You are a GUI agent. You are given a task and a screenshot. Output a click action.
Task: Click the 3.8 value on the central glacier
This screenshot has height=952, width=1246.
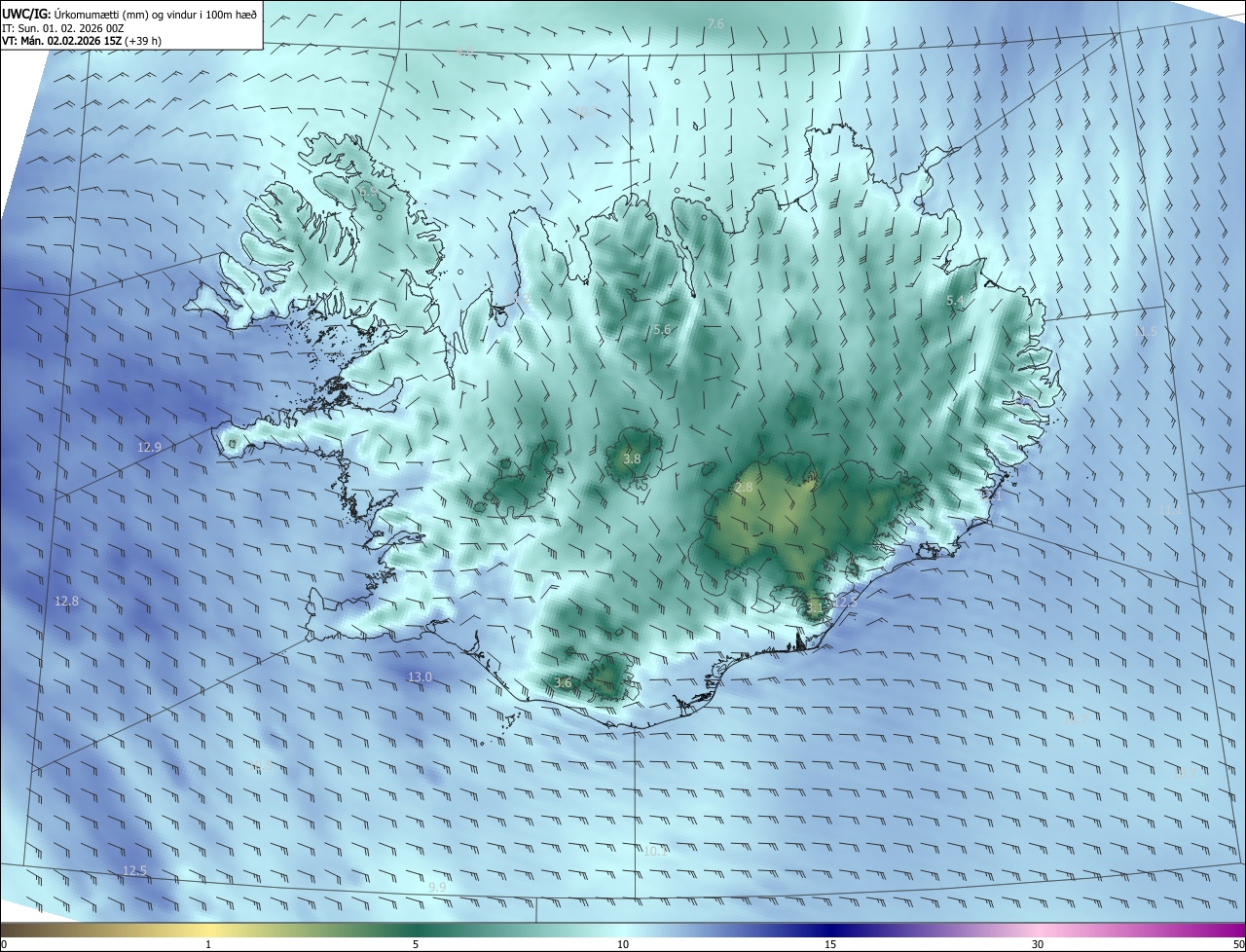632,458
